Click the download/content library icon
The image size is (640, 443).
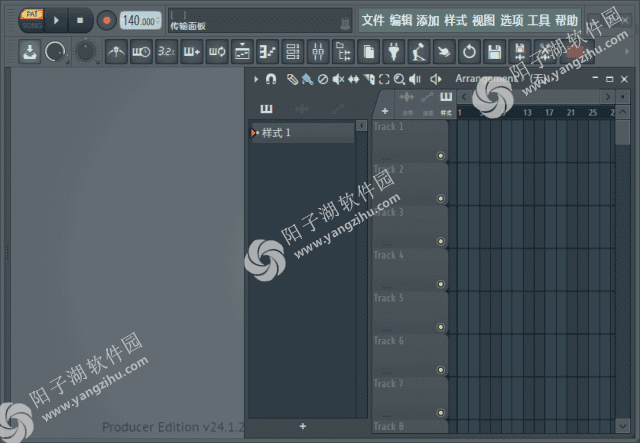click(29, 51)
